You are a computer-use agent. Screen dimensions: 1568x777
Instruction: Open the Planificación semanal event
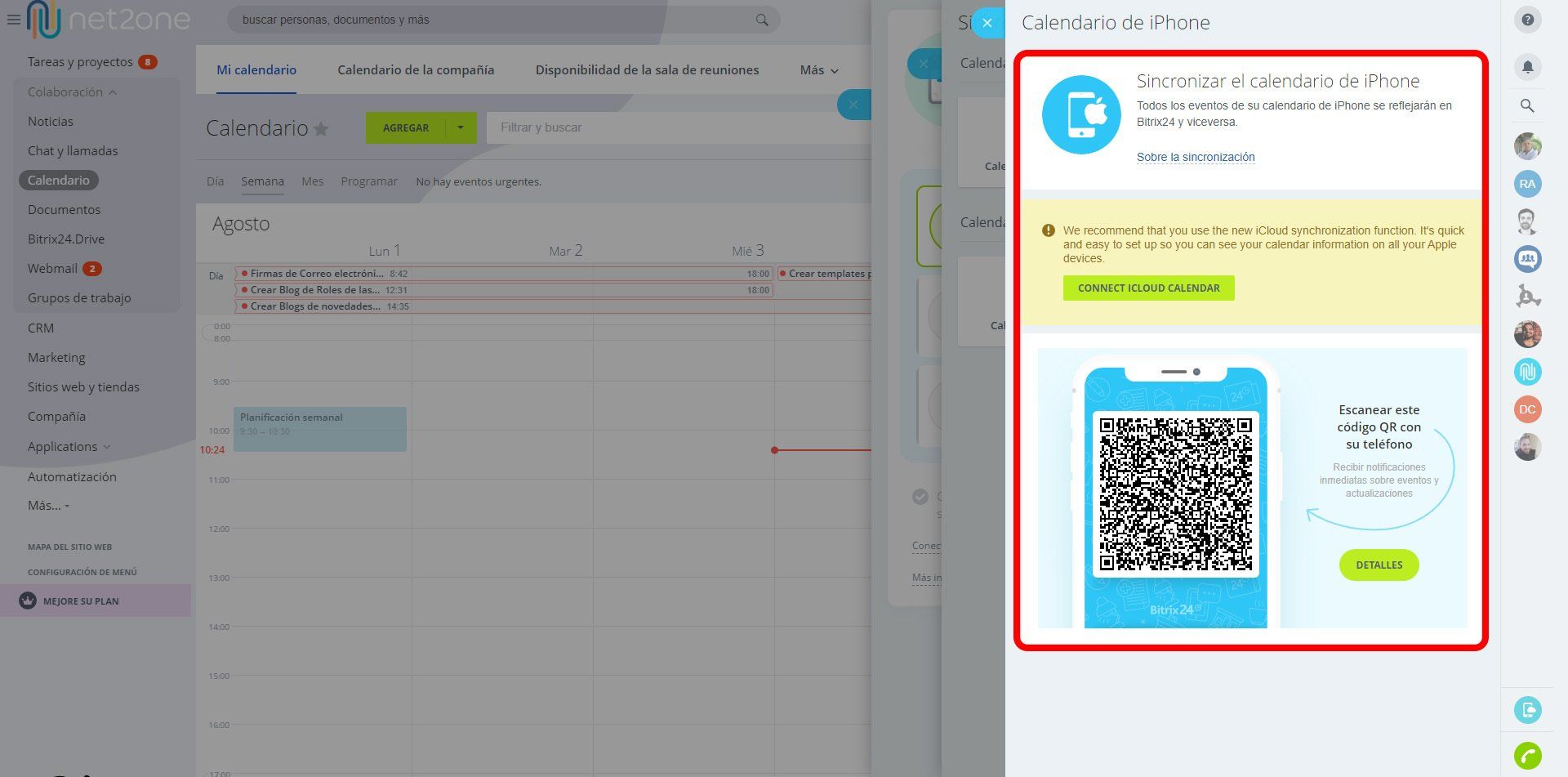click(x=320, y=429)
